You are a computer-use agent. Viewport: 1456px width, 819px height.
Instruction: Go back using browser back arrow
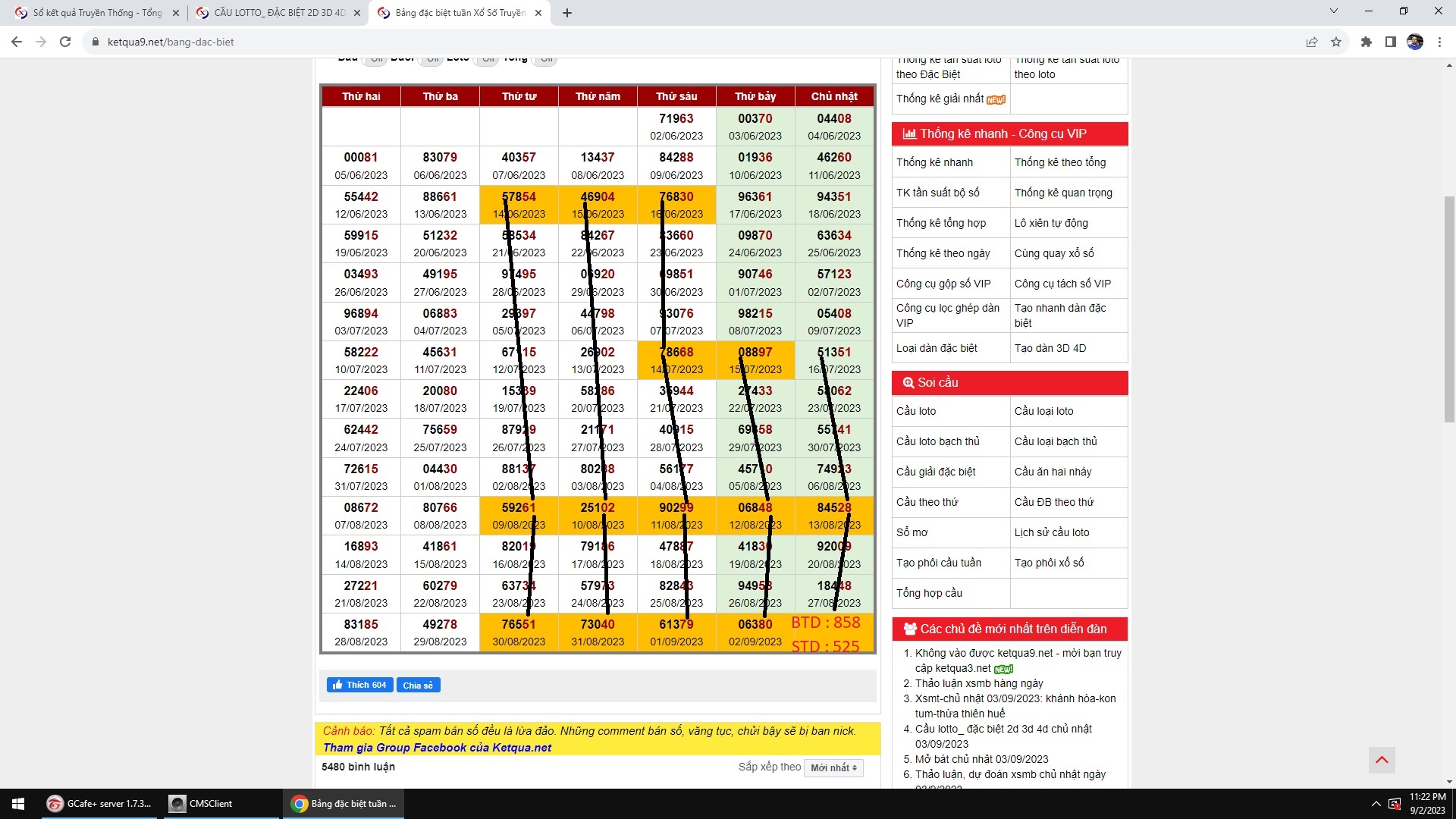17,42
